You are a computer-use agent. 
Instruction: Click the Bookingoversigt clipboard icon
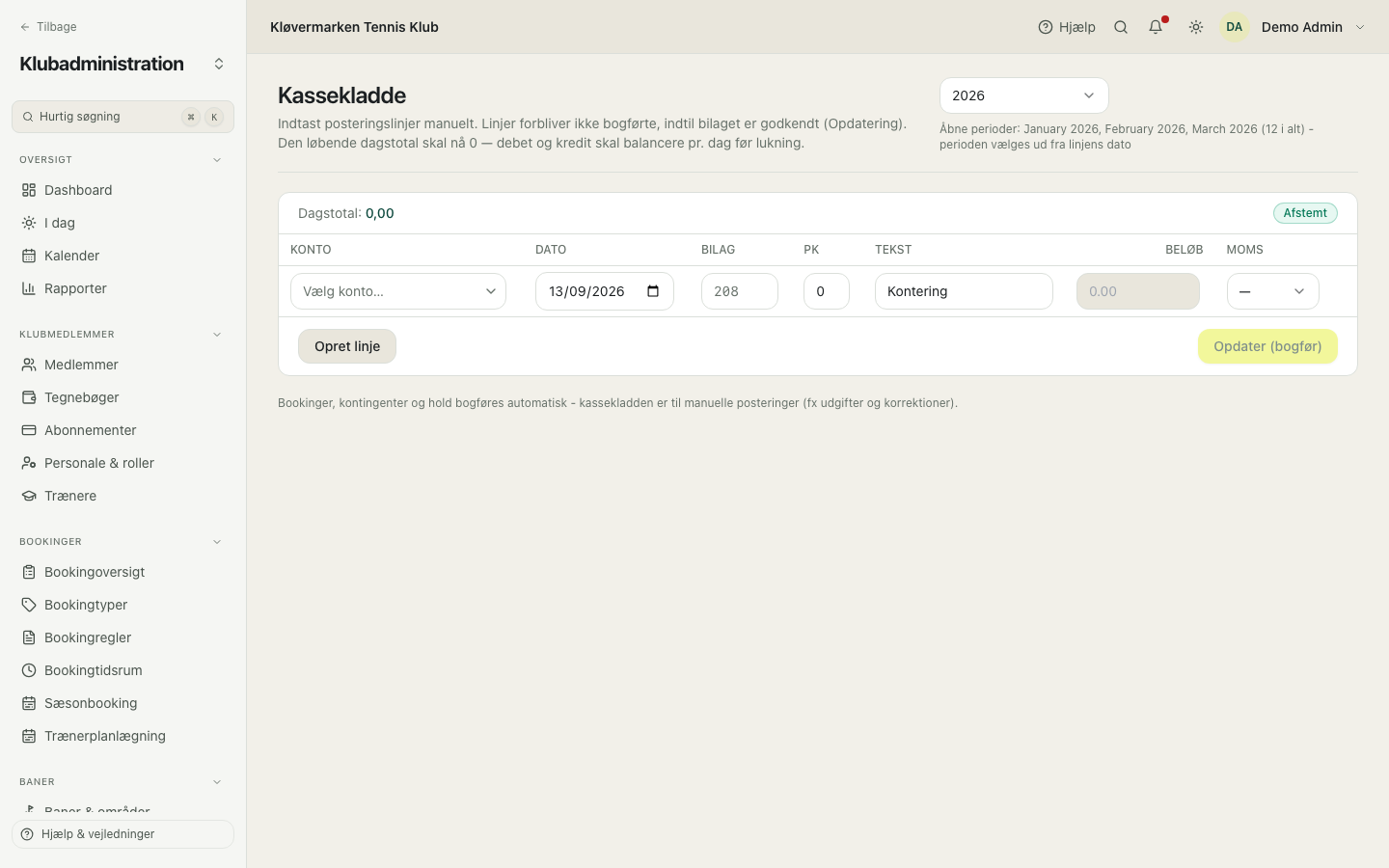[29, 572]
